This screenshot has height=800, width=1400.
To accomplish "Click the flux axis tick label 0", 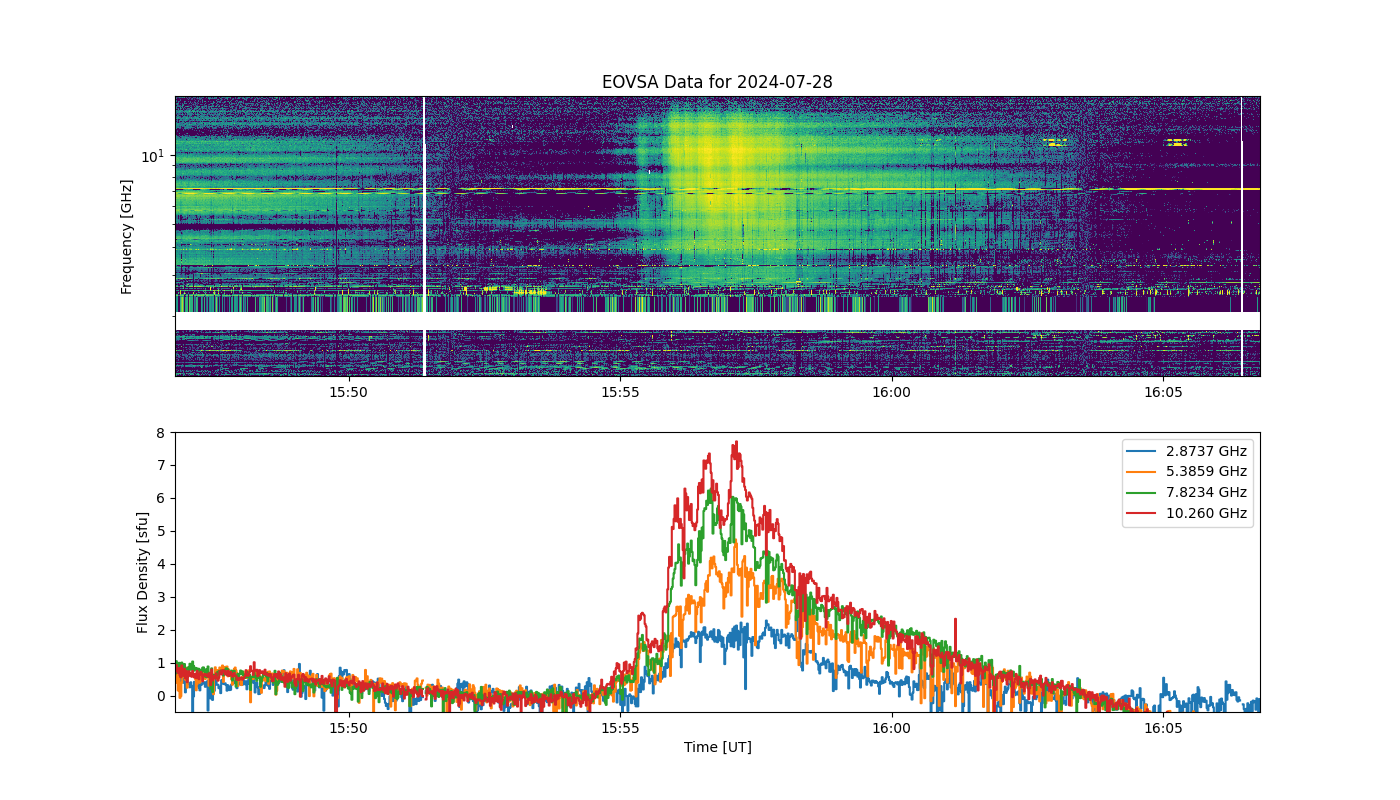I will (x=160, y=696).
